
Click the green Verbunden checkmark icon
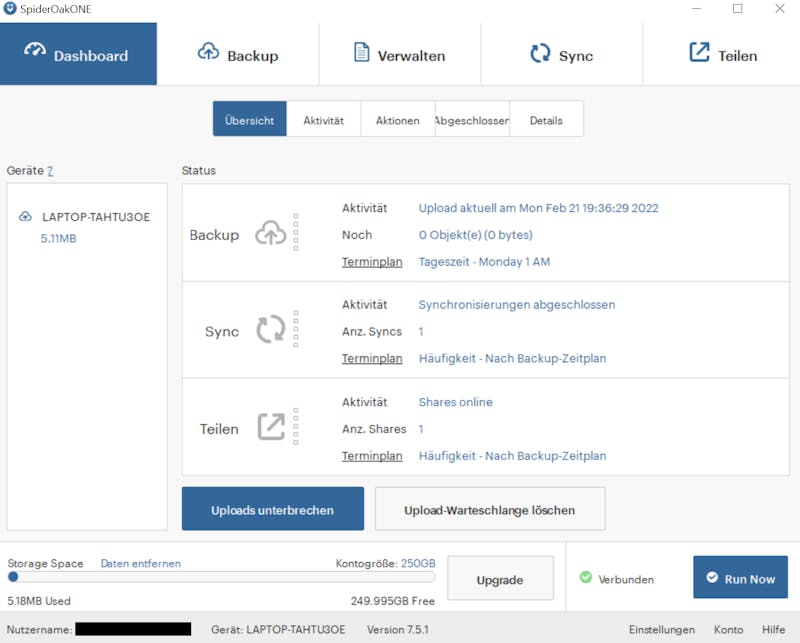586,577
